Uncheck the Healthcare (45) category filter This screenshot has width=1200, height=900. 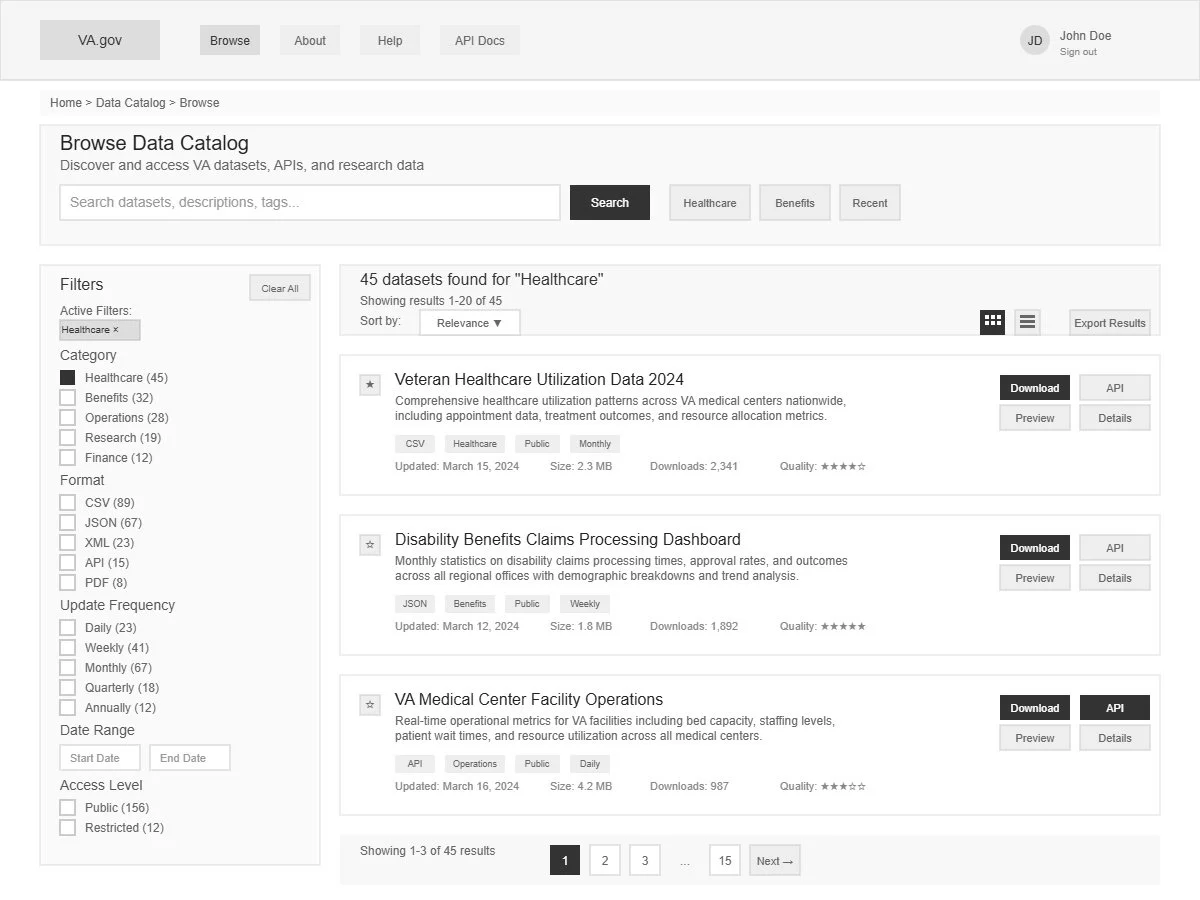tap(68, 378)
